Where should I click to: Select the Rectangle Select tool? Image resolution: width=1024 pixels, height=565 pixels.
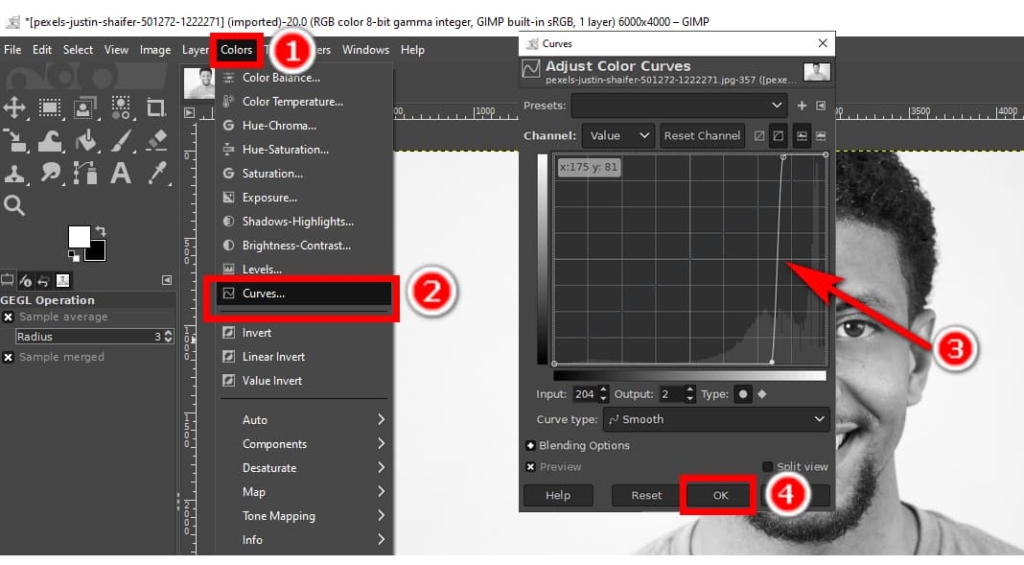(50, 107)
